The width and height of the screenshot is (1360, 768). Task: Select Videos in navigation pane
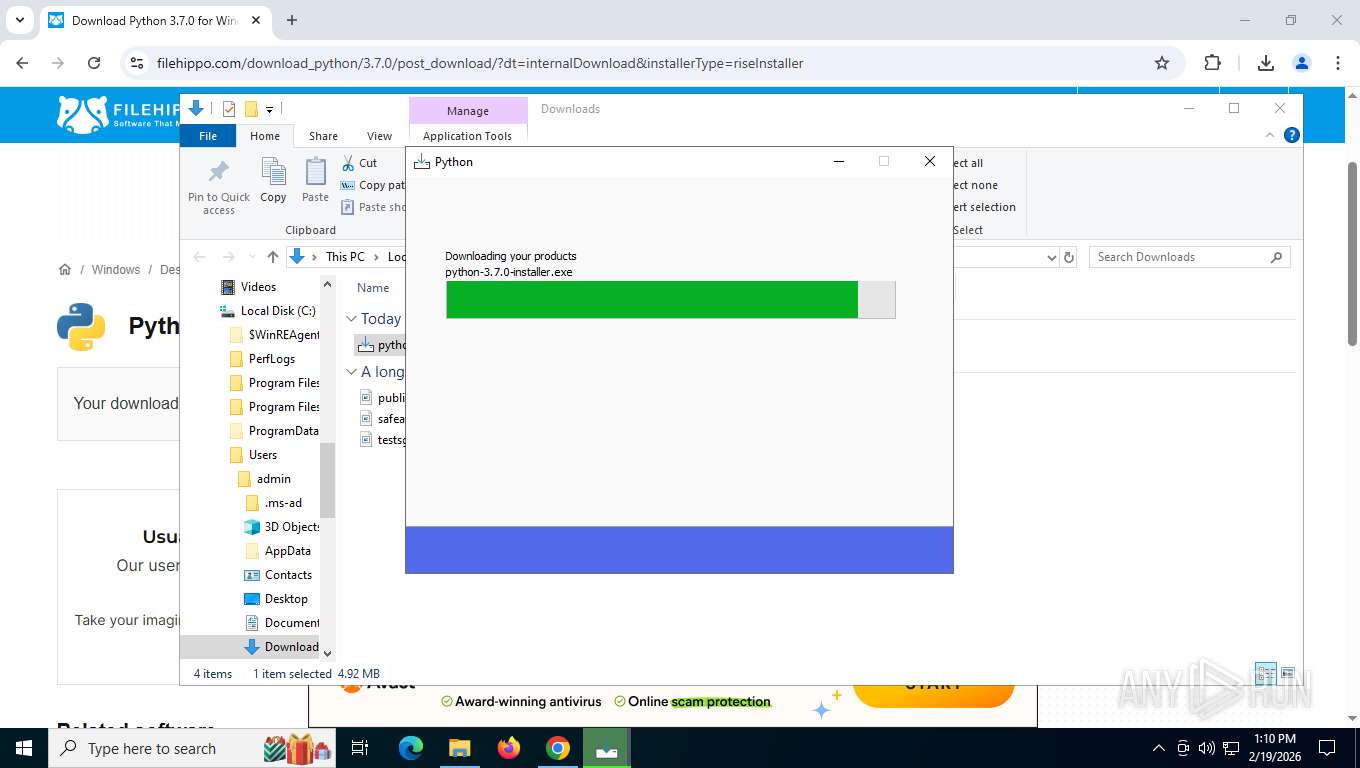[x=258, y=287]
